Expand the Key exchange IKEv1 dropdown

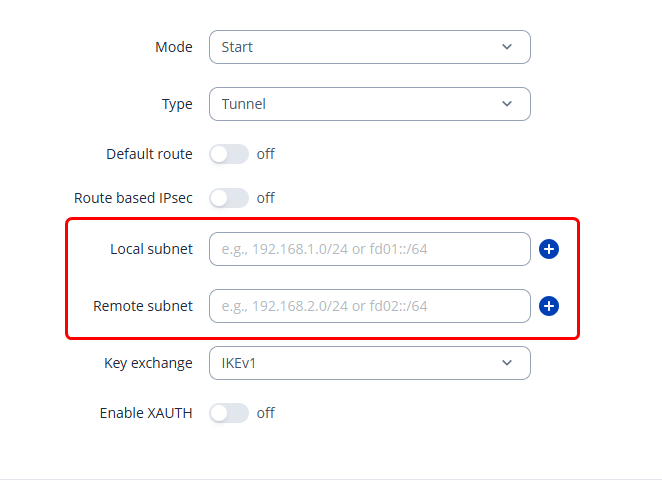pyautogui.click(x=369, y=364)
